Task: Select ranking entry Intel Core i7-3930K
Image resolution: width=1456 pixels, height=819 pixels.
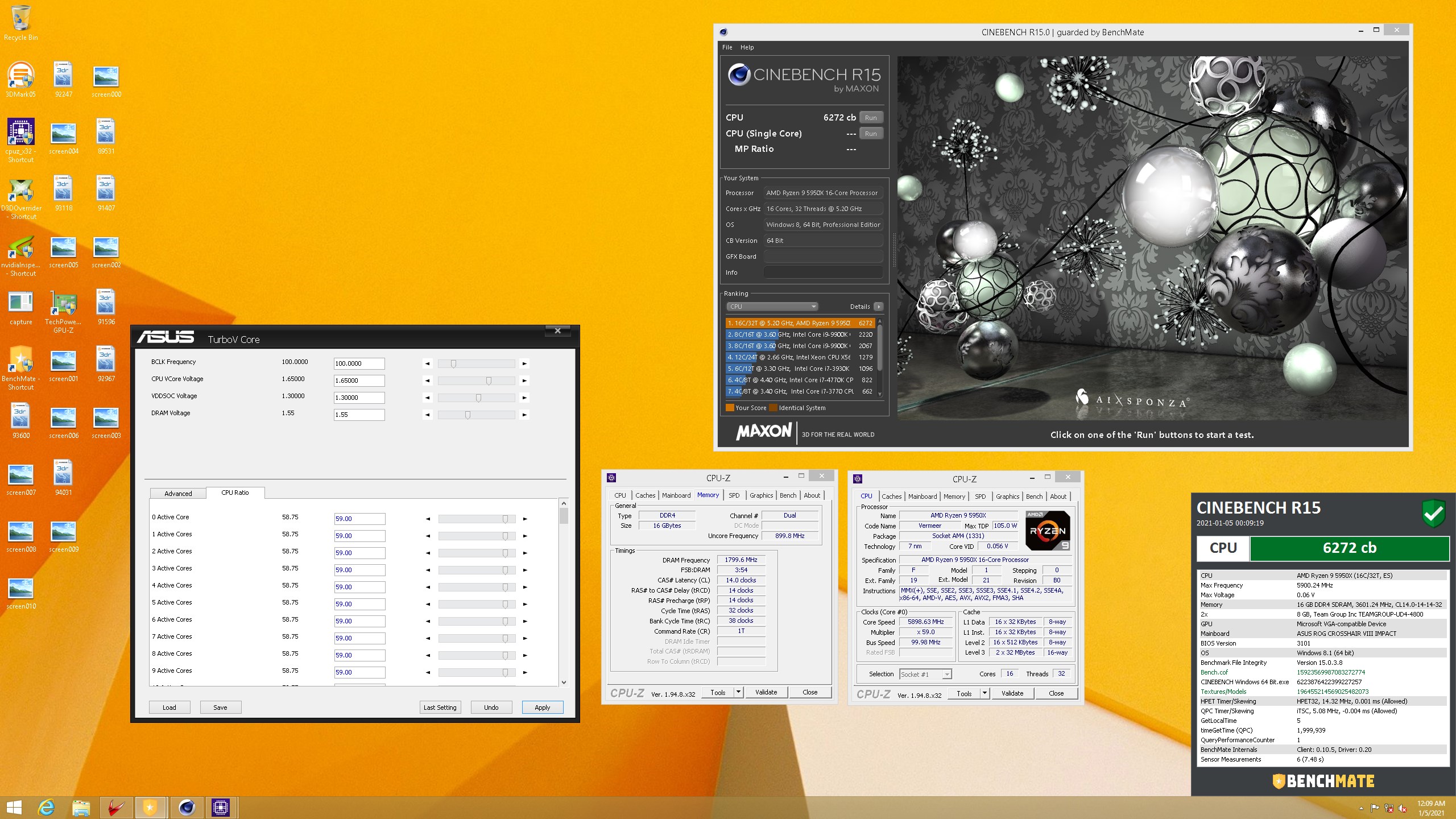Action: [x=799, y=369]
